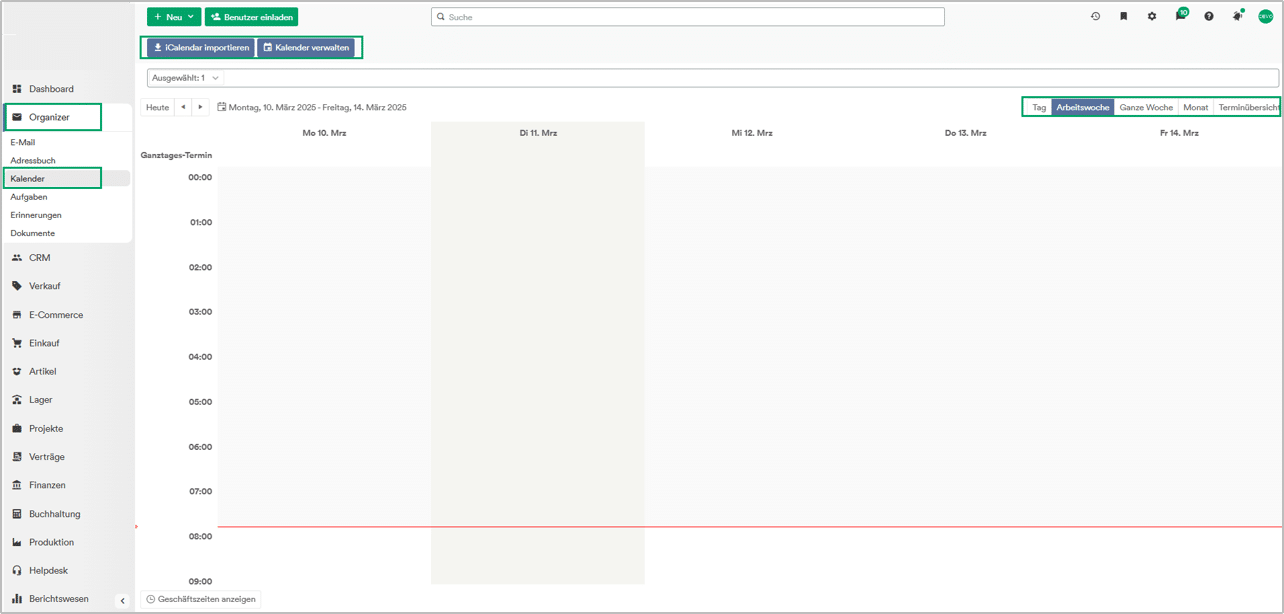
Task: Click the CRM people icon
Action: click(x=17, y=258)
